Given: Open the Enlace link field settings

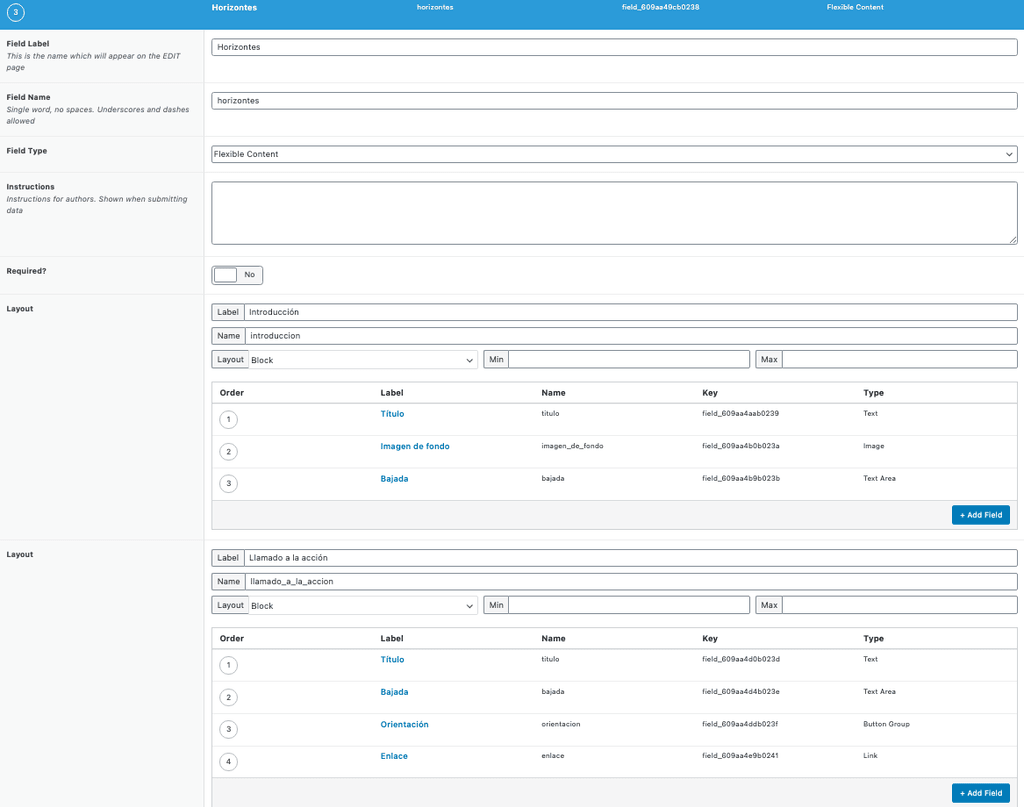Looking at the screenshot, I should [392, 755].
